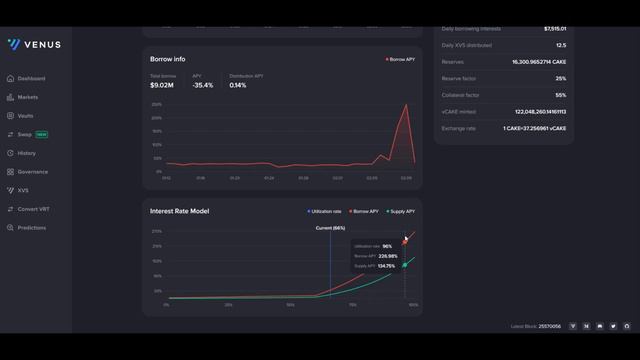Click the tooltip Supply APY value 134.75%
640x360 pixels.
coord(386,266)
